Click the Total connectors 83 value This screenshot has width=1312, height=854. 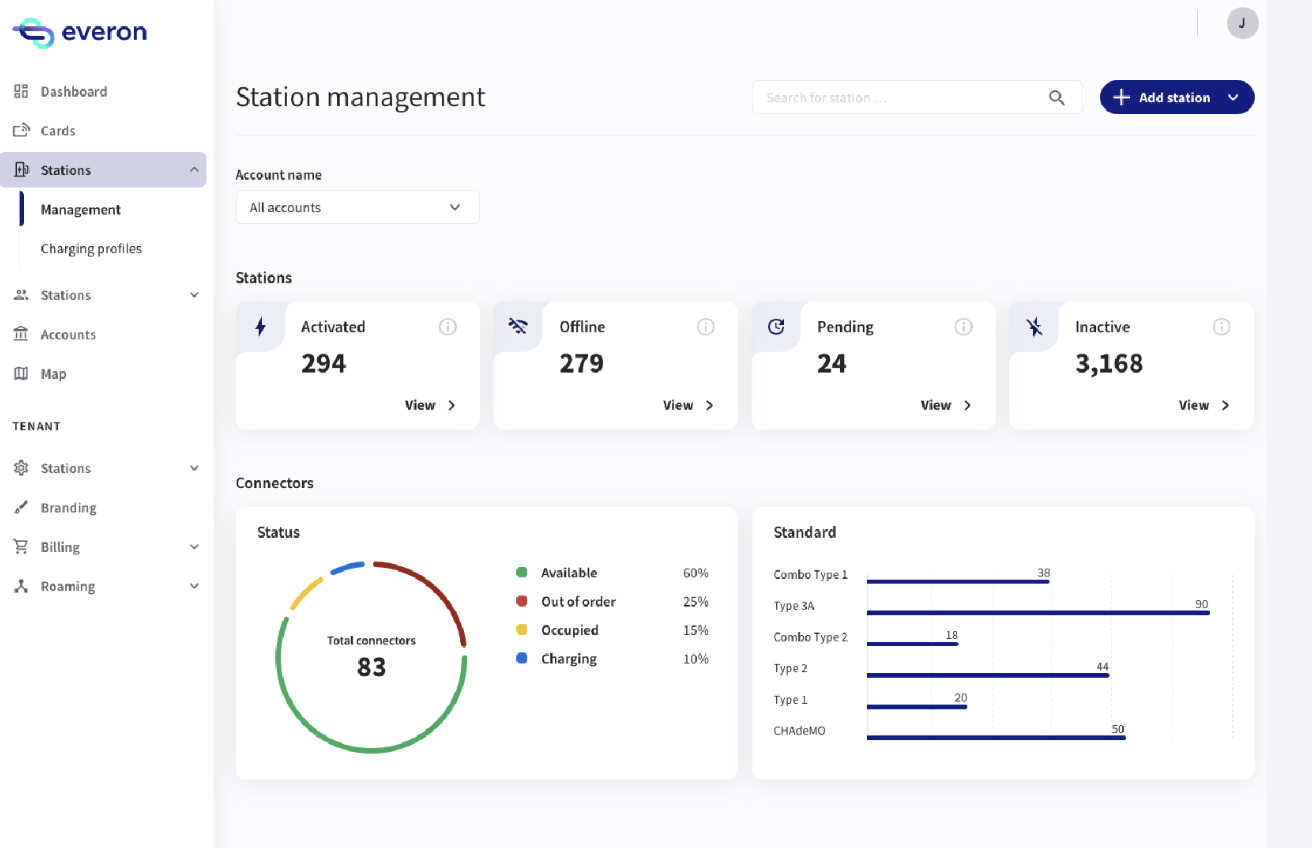371,667
